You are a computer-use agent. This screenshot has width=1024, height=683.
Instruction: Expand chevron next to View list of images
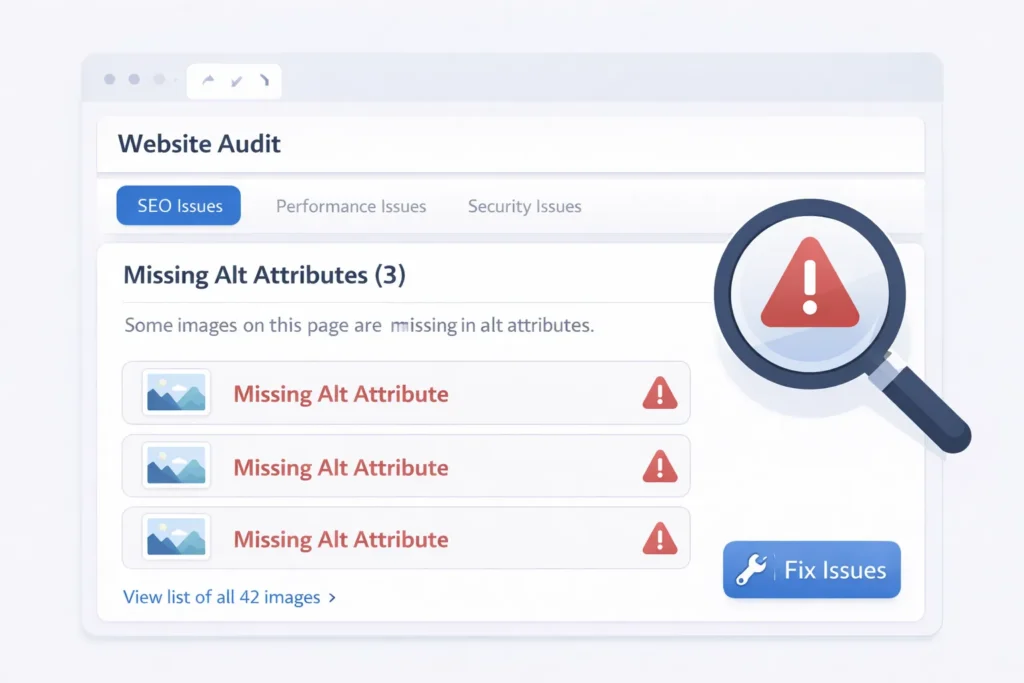point(332,598)
